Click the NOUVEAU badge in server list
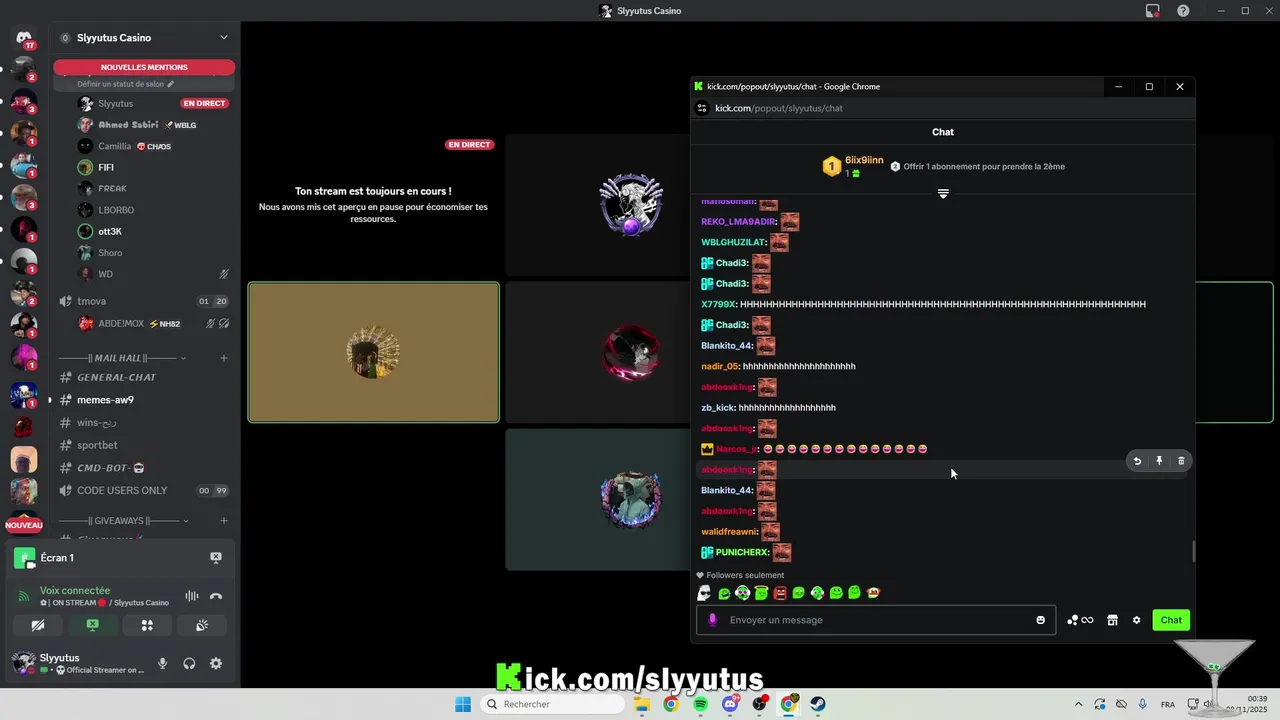The width and height of the screenshot is (1280, 720). 24,525
